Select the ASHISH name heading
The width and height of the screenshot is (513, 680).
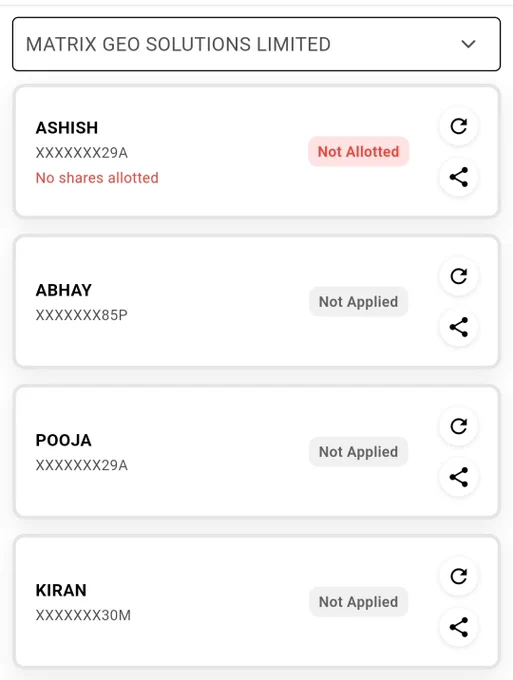(x=67, y=128)
